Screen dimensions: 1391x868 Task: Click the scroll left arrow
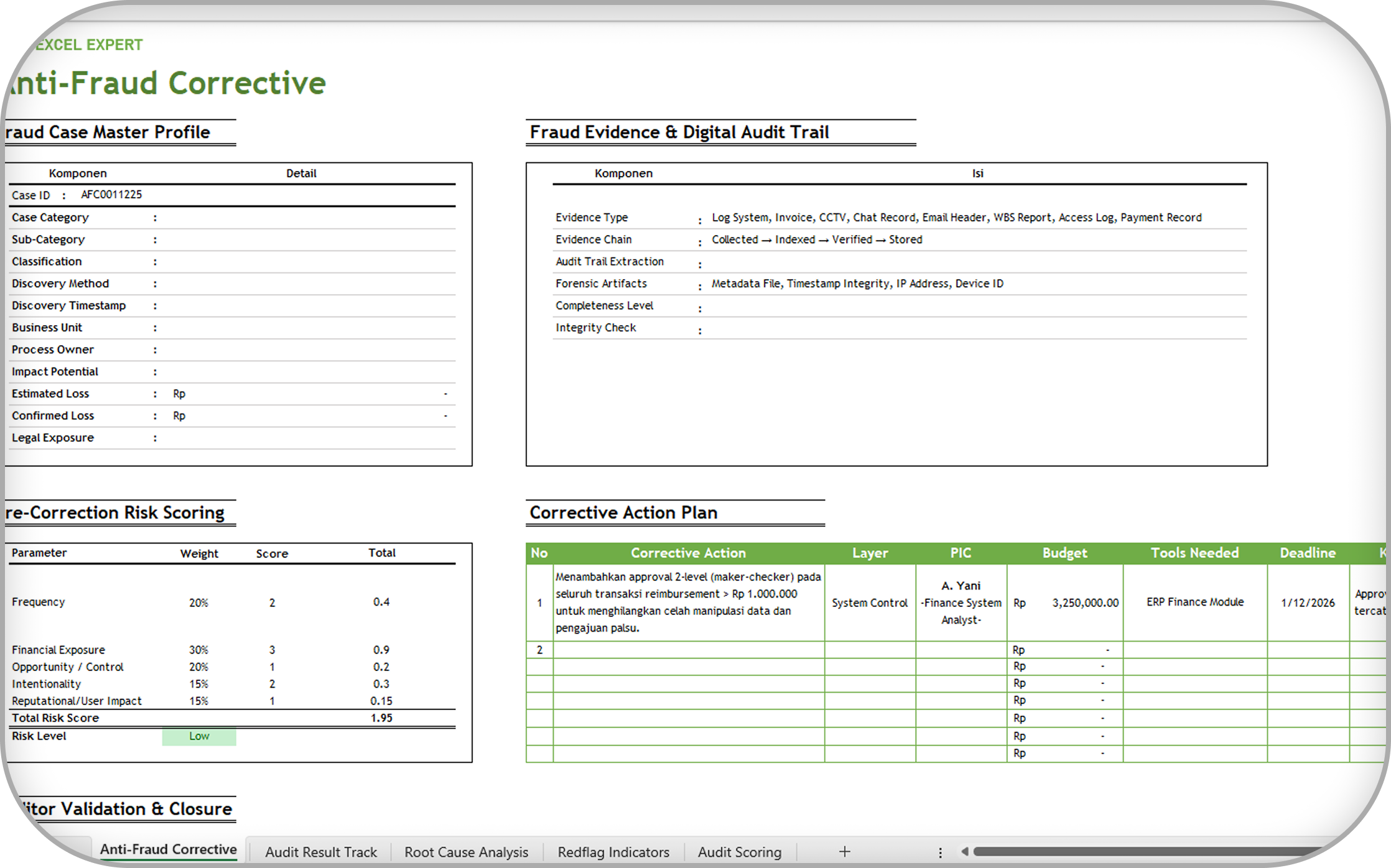(964, 852)
